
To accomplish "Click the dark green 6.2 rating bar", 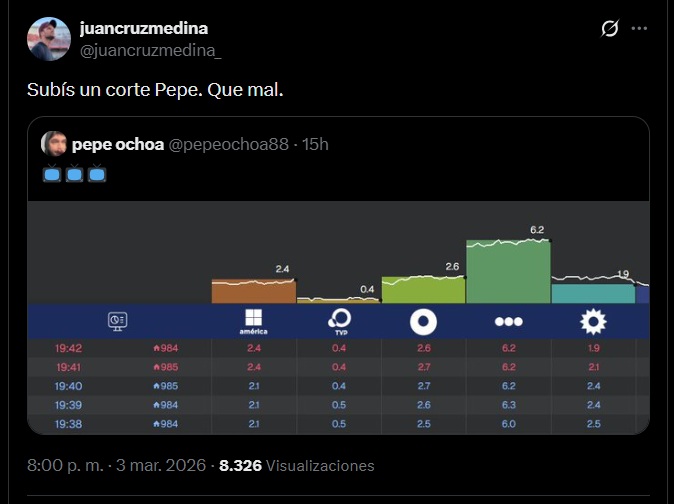I will (x=508, y=272).
